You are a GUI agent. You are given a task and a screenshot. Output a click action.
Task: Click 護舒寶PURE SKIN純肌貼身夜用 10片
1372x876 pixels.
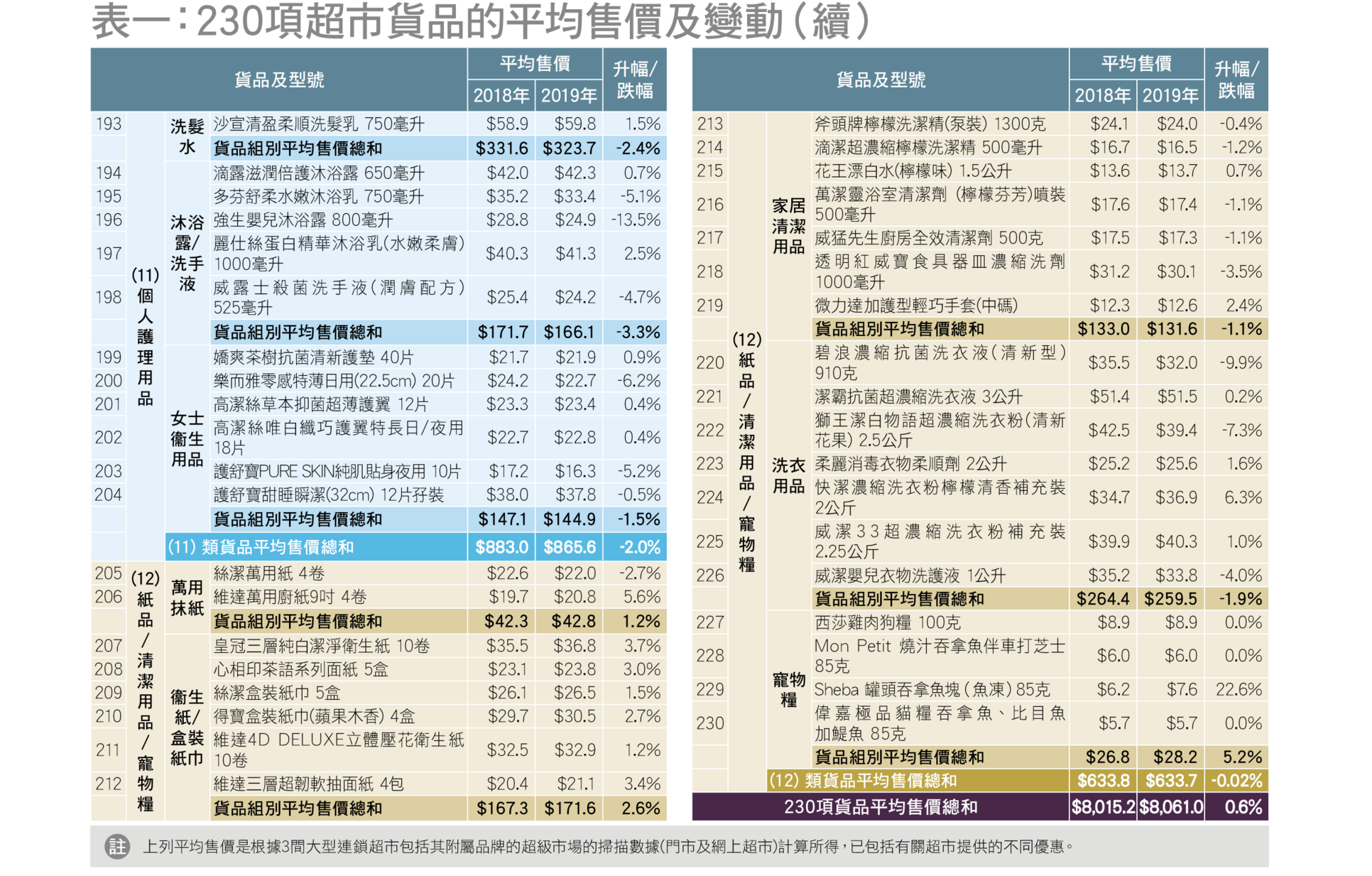pos(339,473)
